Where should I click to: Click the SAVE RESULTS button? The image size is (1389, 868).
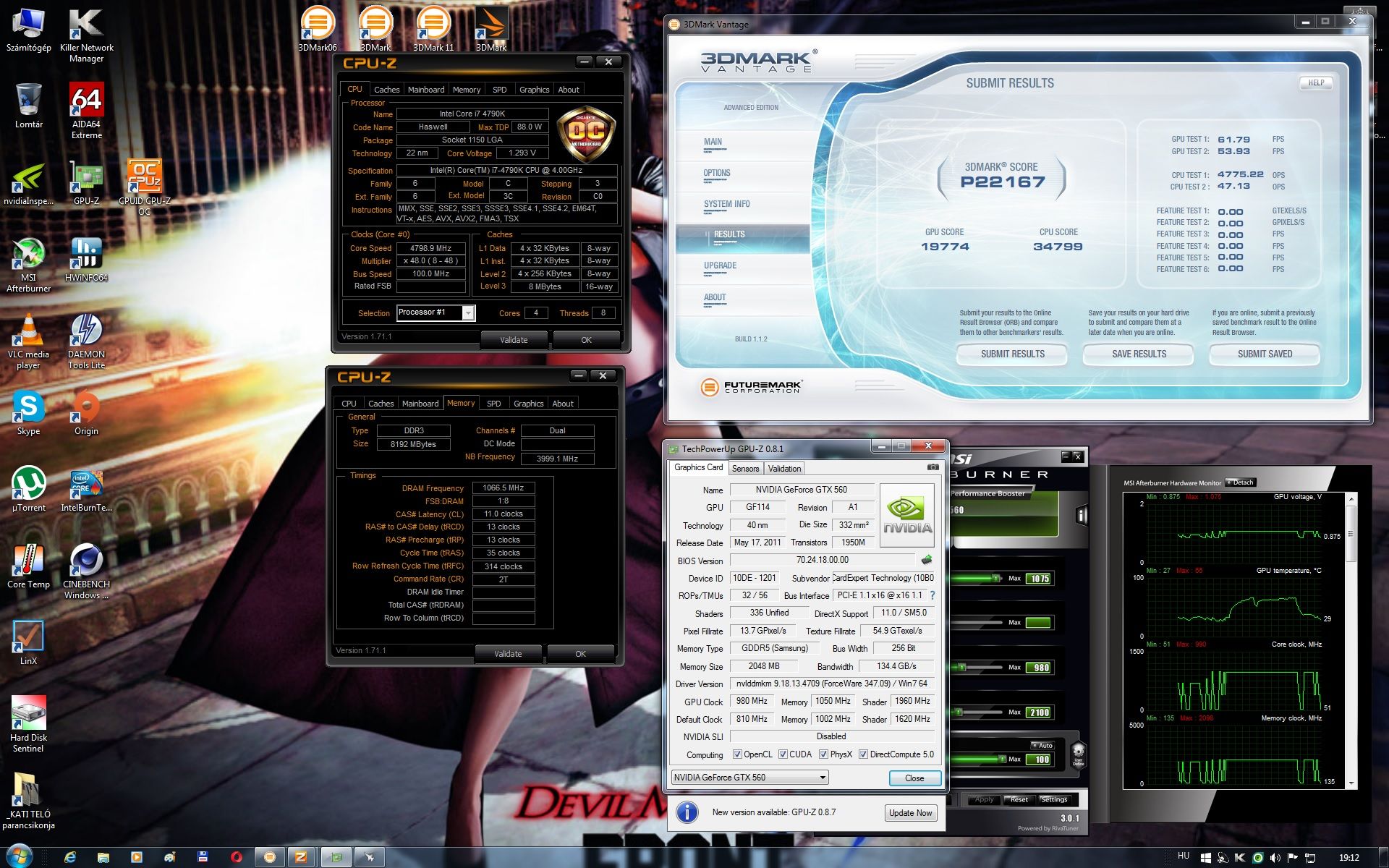tap(1139, 354)
